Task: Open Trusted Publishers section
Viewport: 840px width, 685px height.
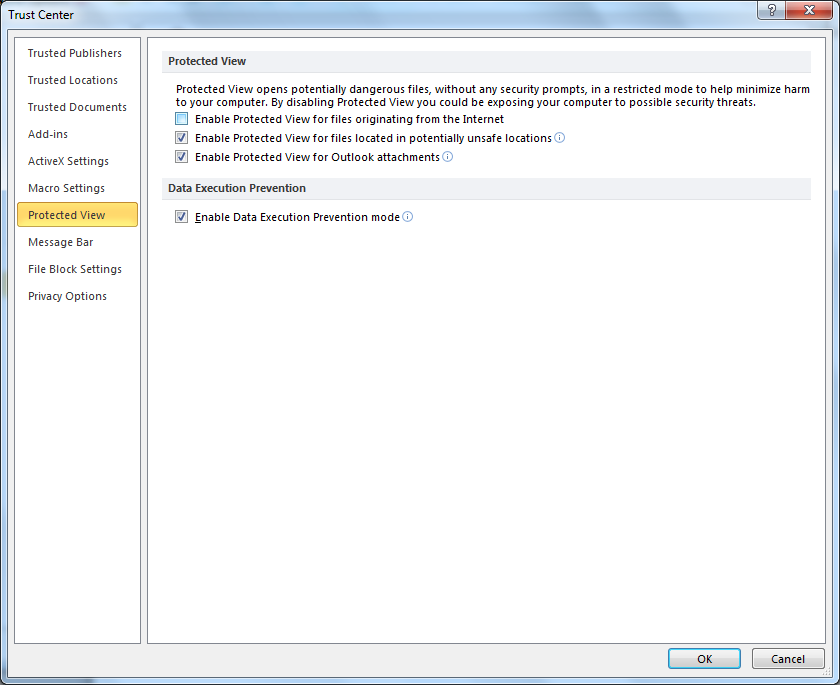Action: (75, 53)
